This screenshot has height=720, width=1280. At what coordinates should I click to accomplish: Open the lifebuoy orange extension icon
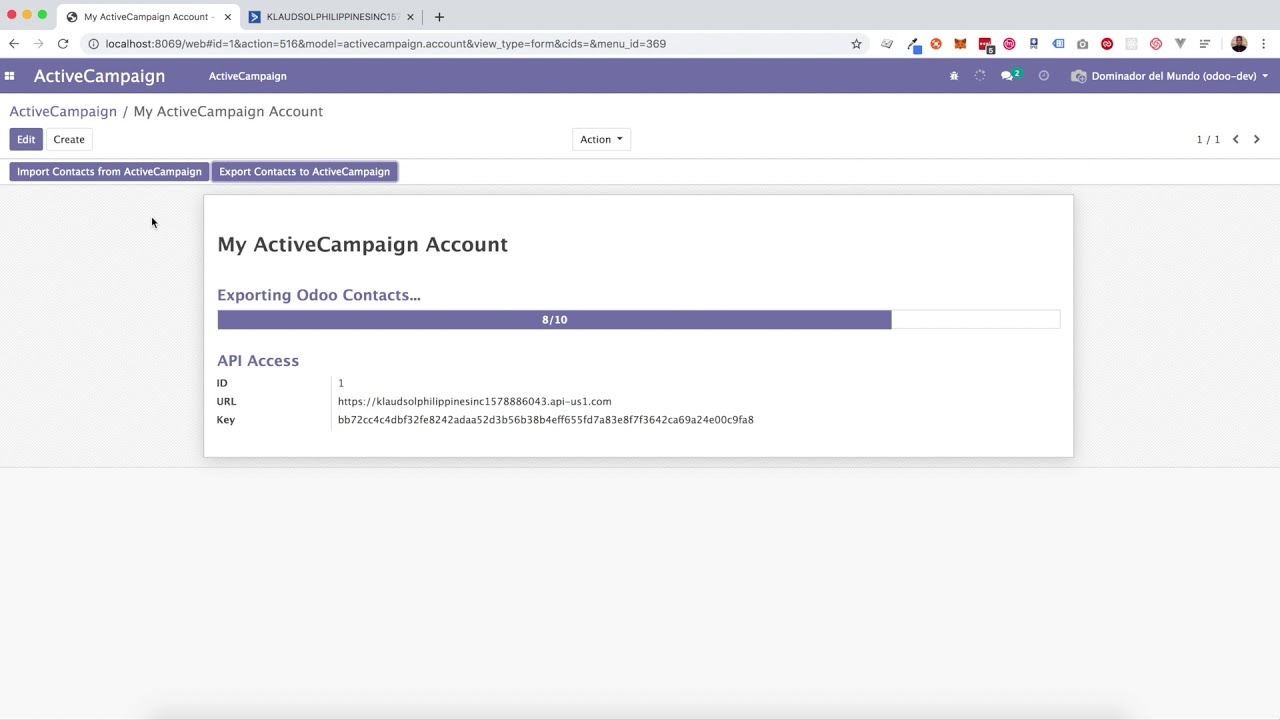tap(936, 44)
